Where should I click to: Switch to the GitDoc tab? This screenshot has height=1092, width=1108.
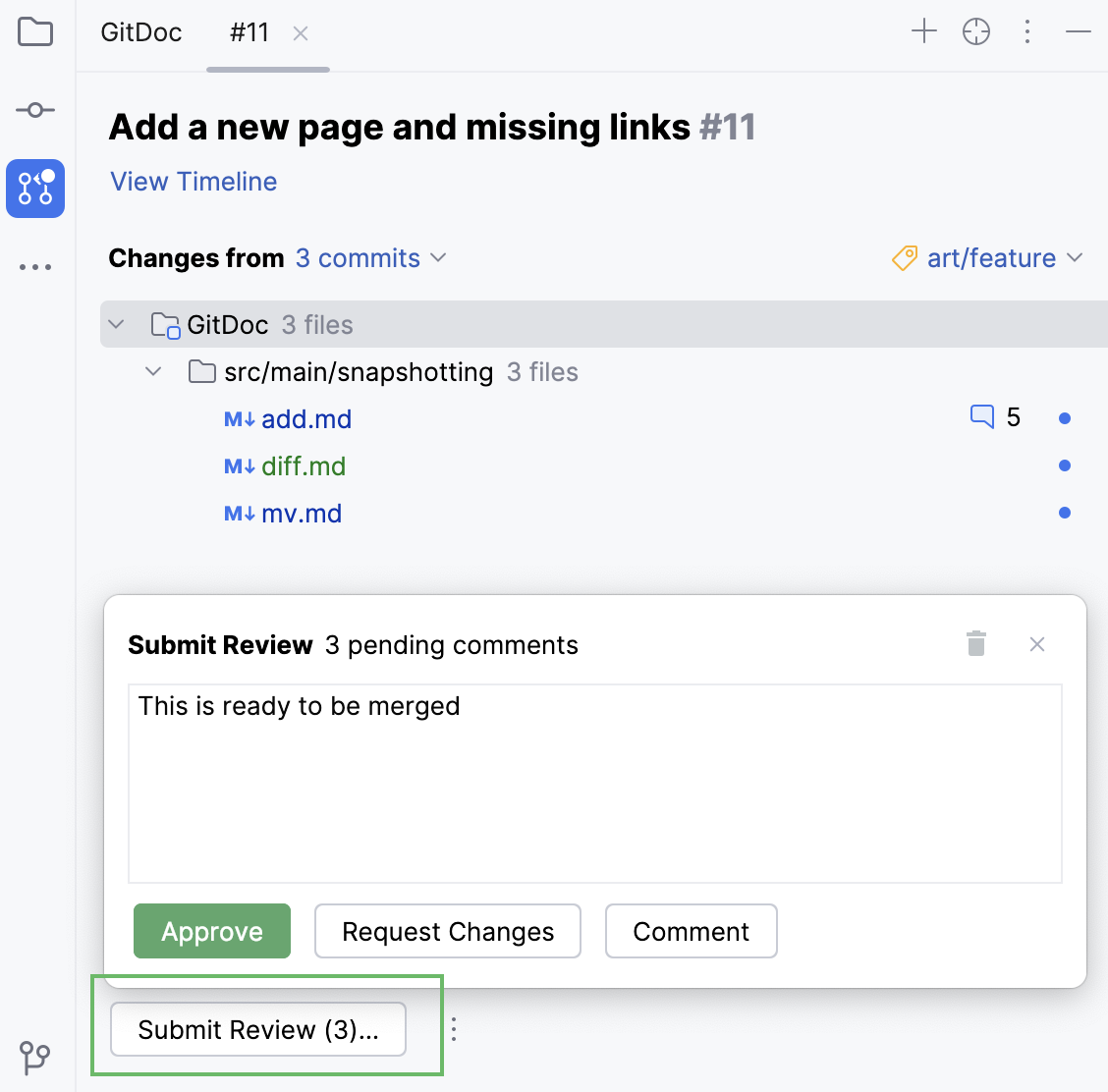[140, 32]
